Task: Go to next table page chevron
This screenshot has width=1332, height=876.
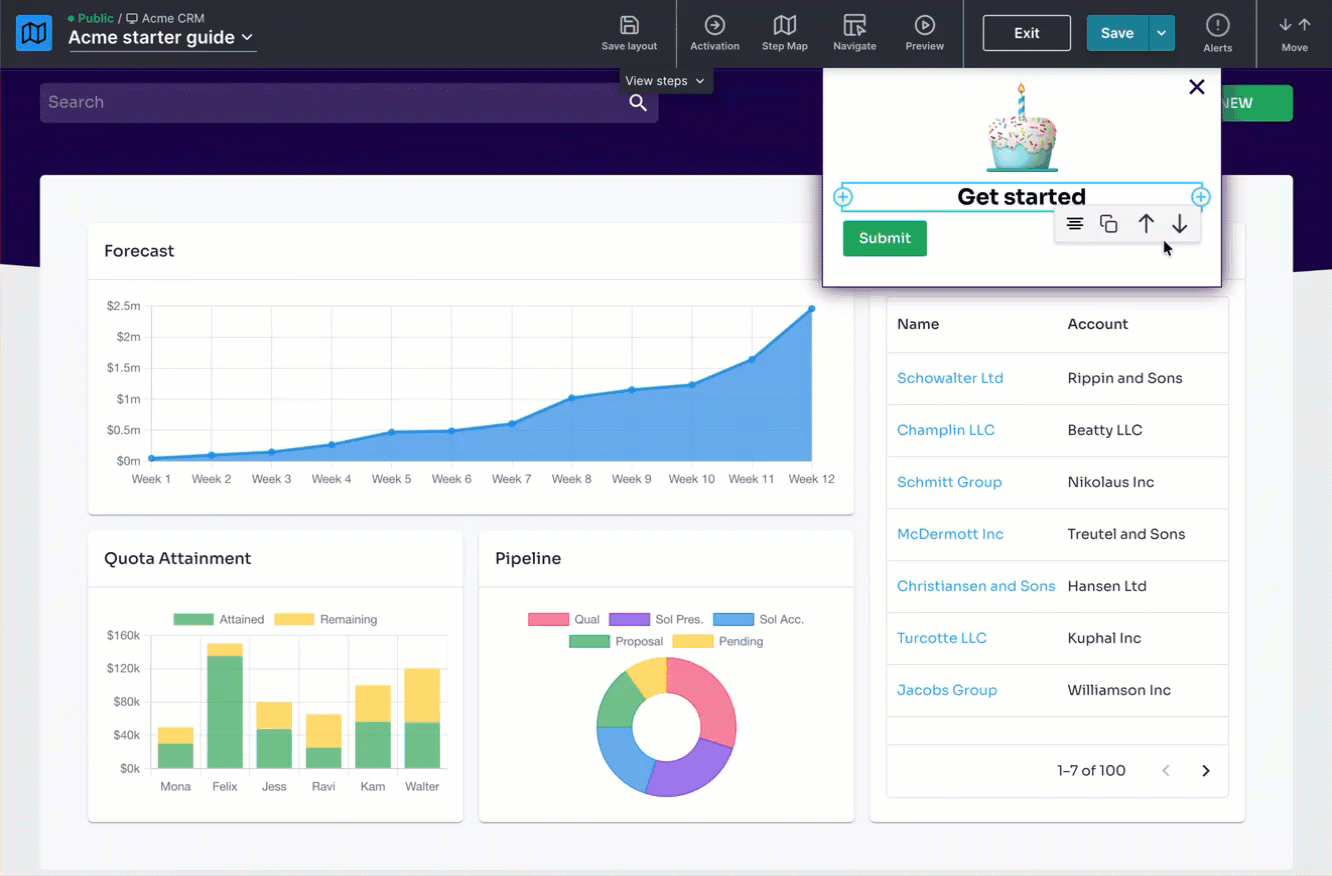Action: point(1206,771)
